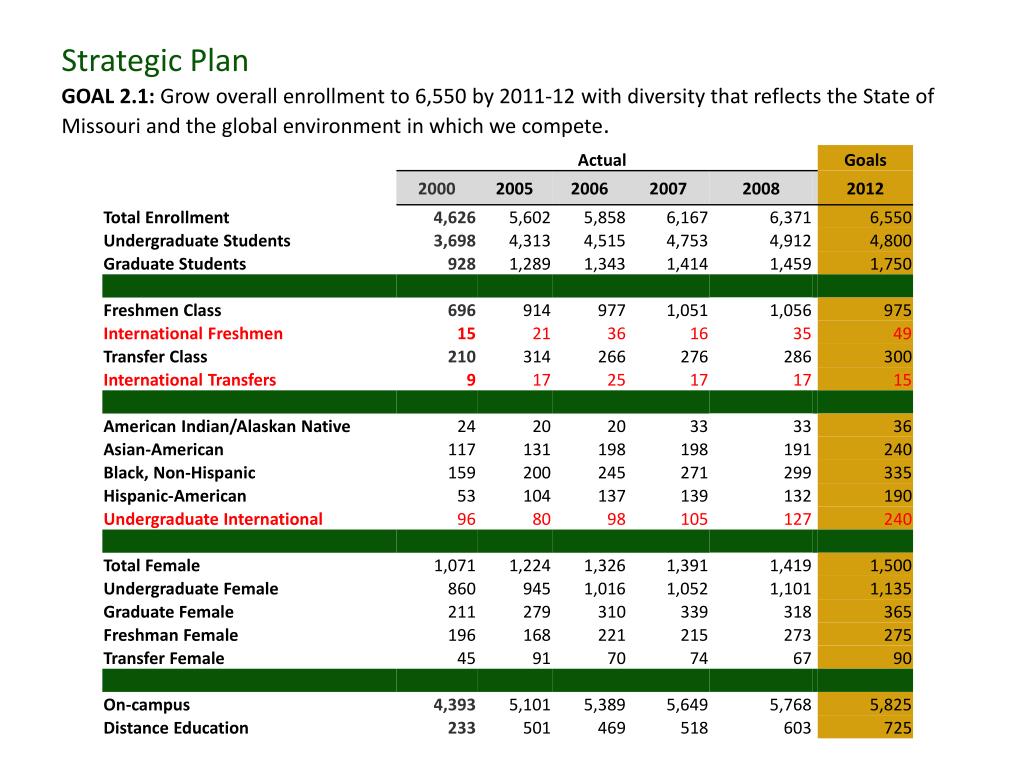The image size is (1024, 768).
Task: Select Total Enrollment 2008 value 6,371
Action: point(790,218)
